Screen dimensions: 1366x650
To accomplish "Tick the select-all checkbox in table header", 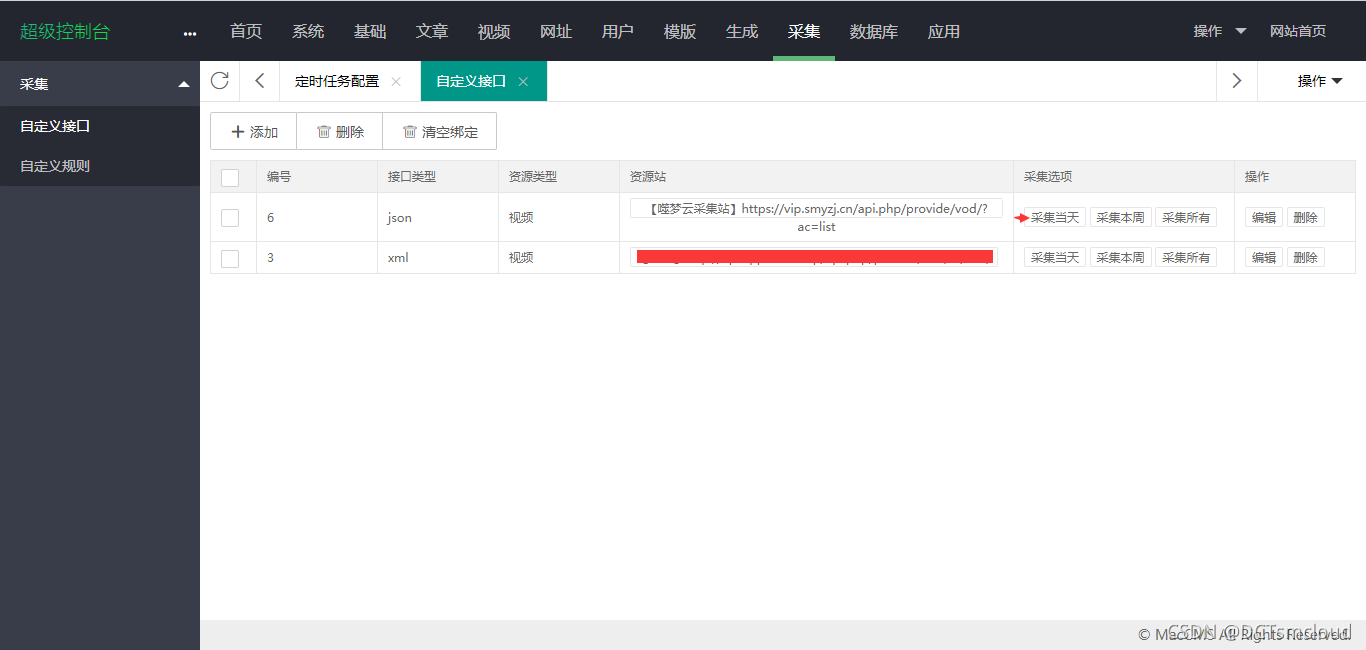I will (x=230, y=178).
